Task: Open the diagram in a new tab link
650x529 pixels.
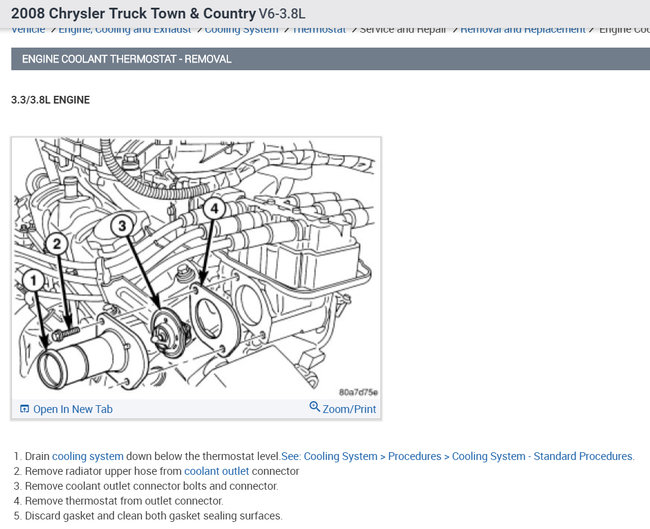Action: 73,409
